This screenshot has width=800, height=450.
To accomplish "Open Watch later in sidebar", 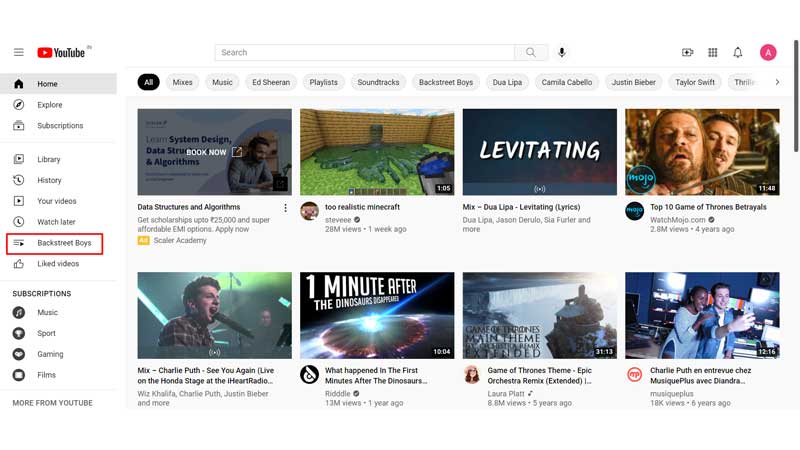I will tap(58, 222).
